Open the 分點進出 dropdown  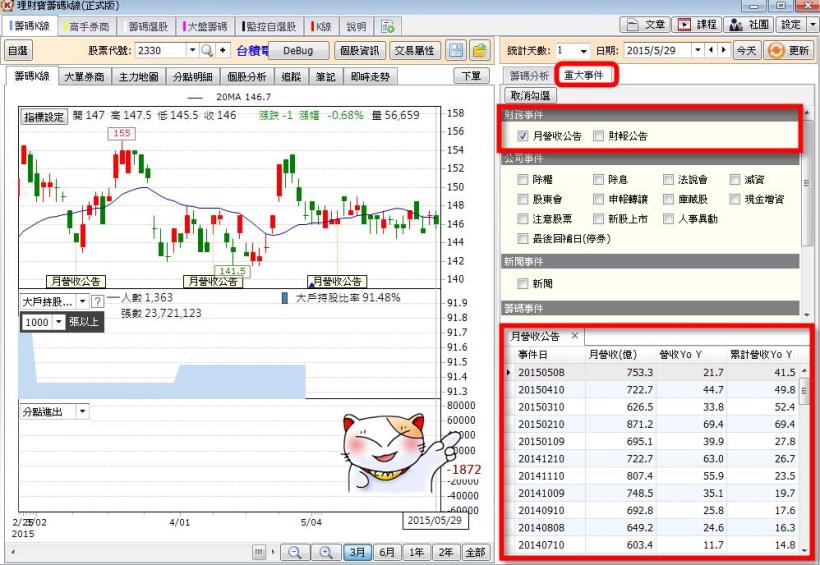(x=81, y=411)
